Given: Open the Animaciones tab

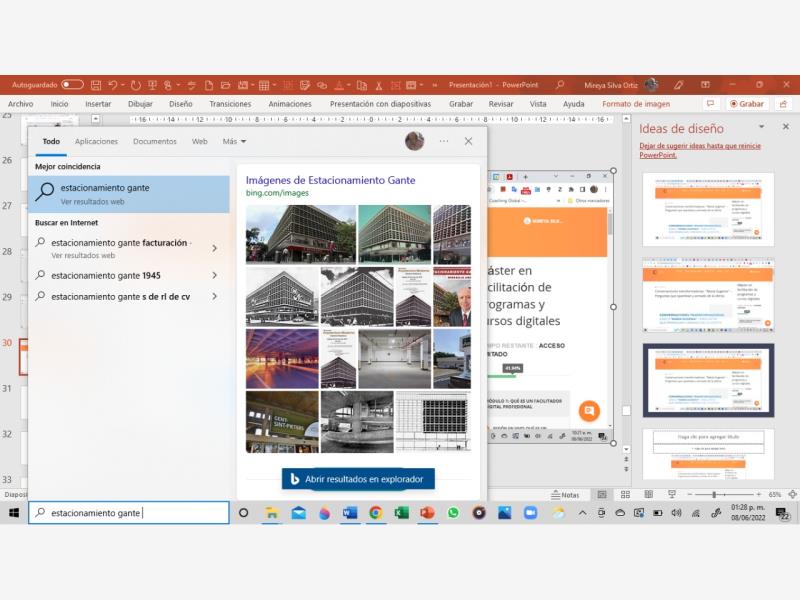Looking at the screenshot, I should coord(290,104).
